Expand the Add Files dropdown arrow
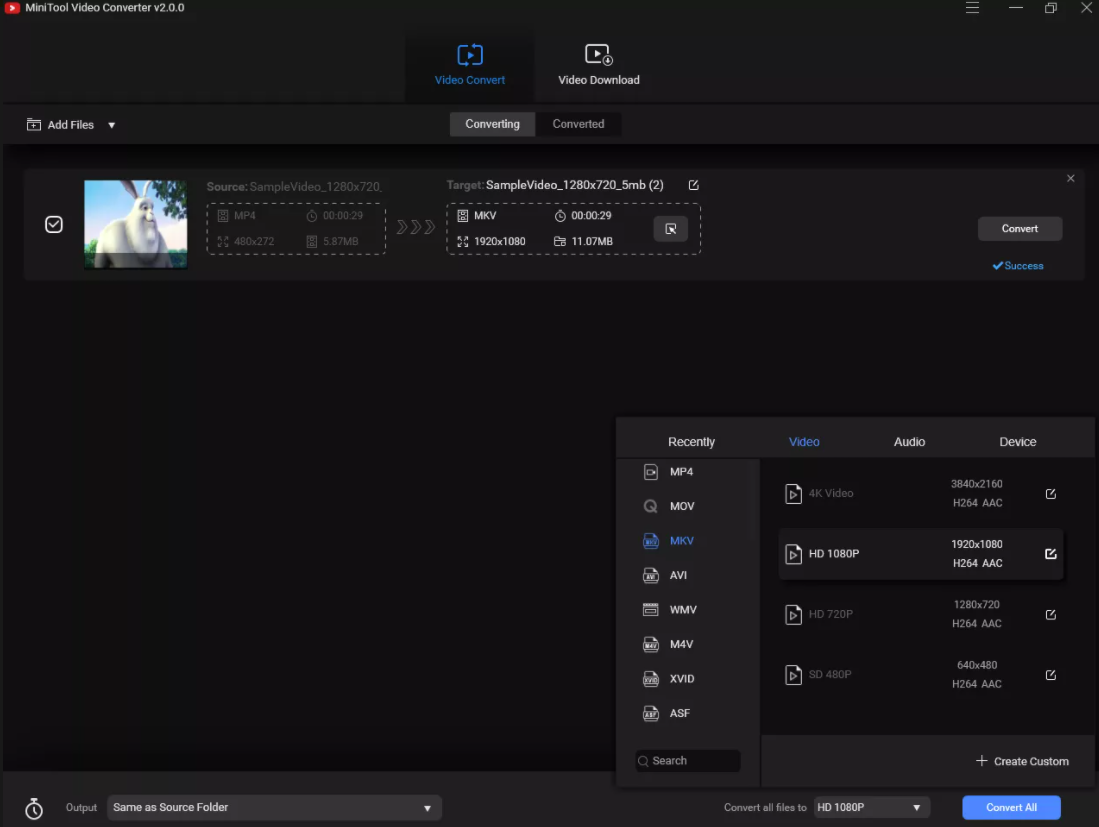Screen dimensions: 1099x827 click(x=111, y=125)
